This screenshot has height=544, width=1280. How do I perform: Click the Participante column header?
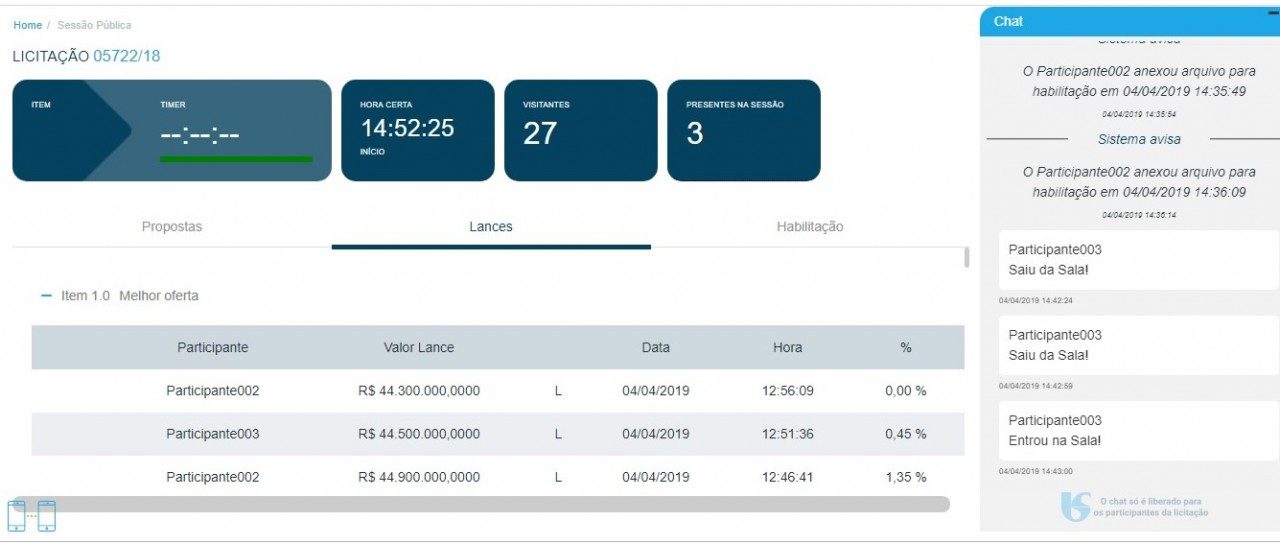point(212,348)
